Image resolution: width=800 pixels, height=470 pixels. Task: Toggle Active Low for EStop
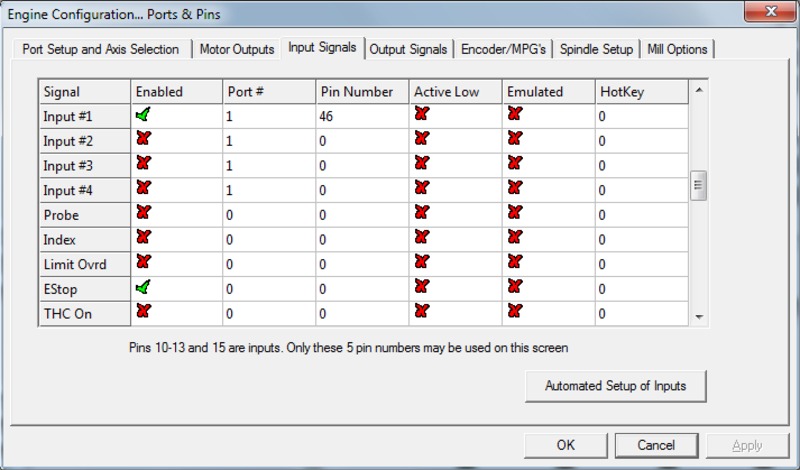point(422,288)
